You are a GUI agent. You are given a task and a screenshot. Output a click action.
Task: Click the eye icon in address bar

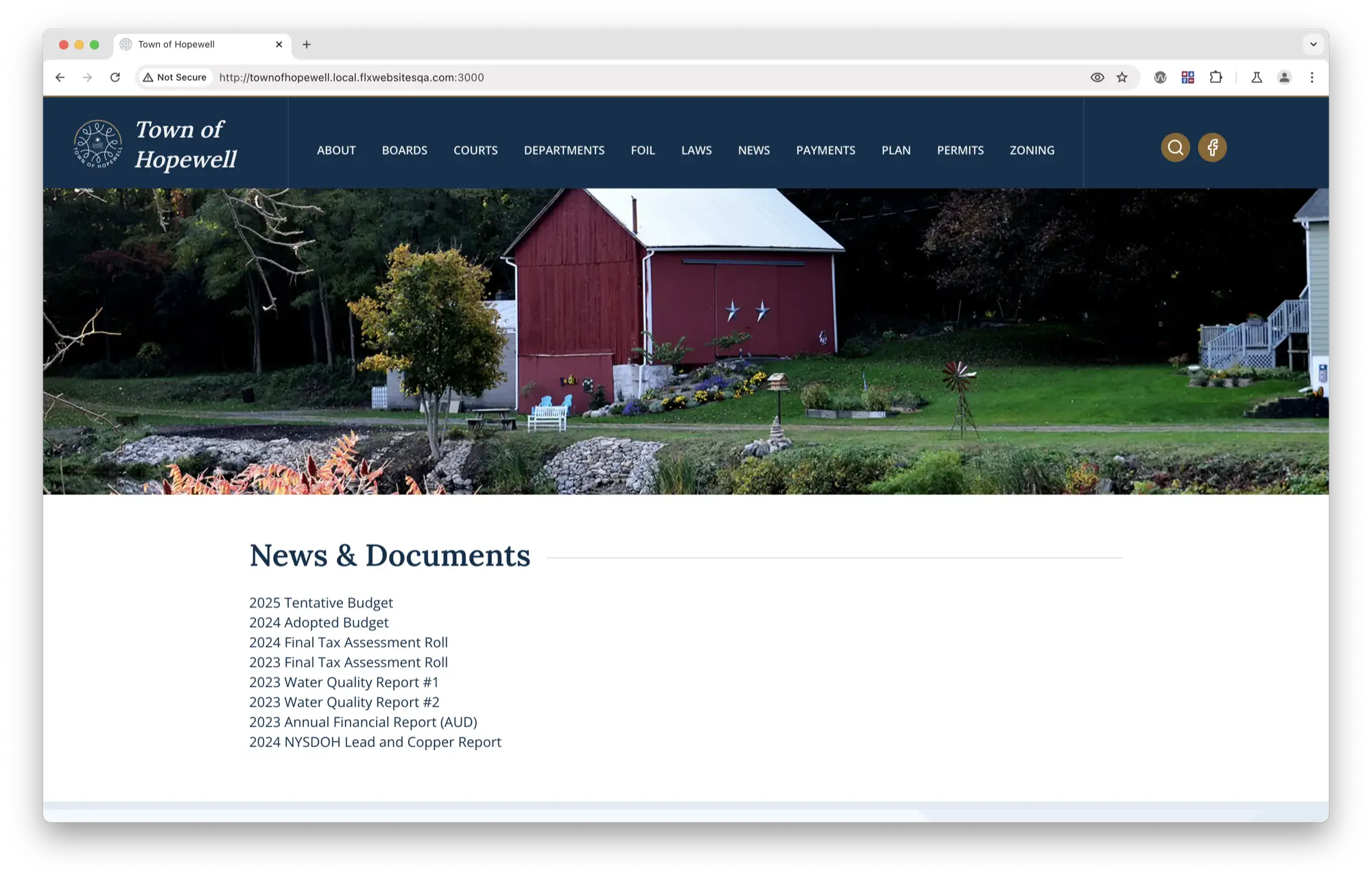pos(1097,77)
